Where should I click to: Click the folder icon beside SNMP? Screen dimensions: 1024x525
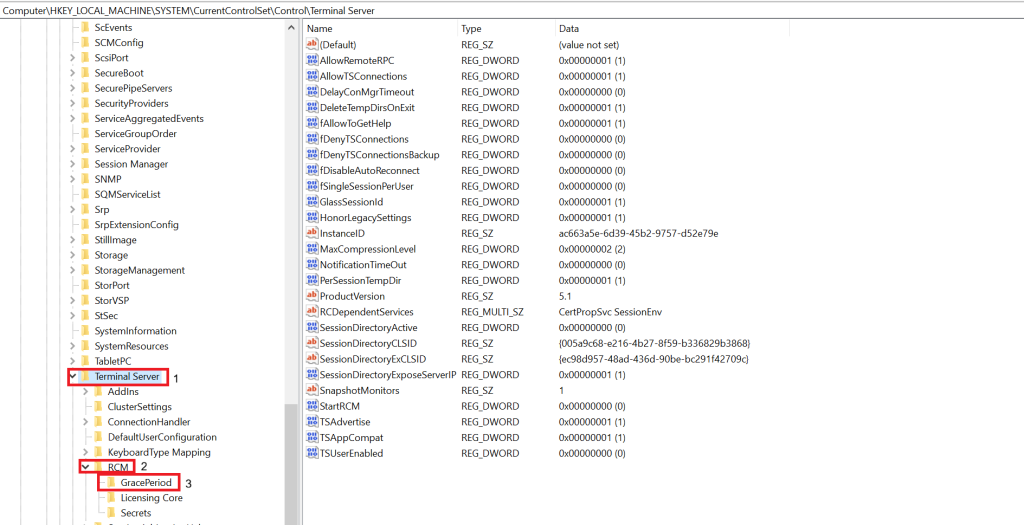[85, 179]
